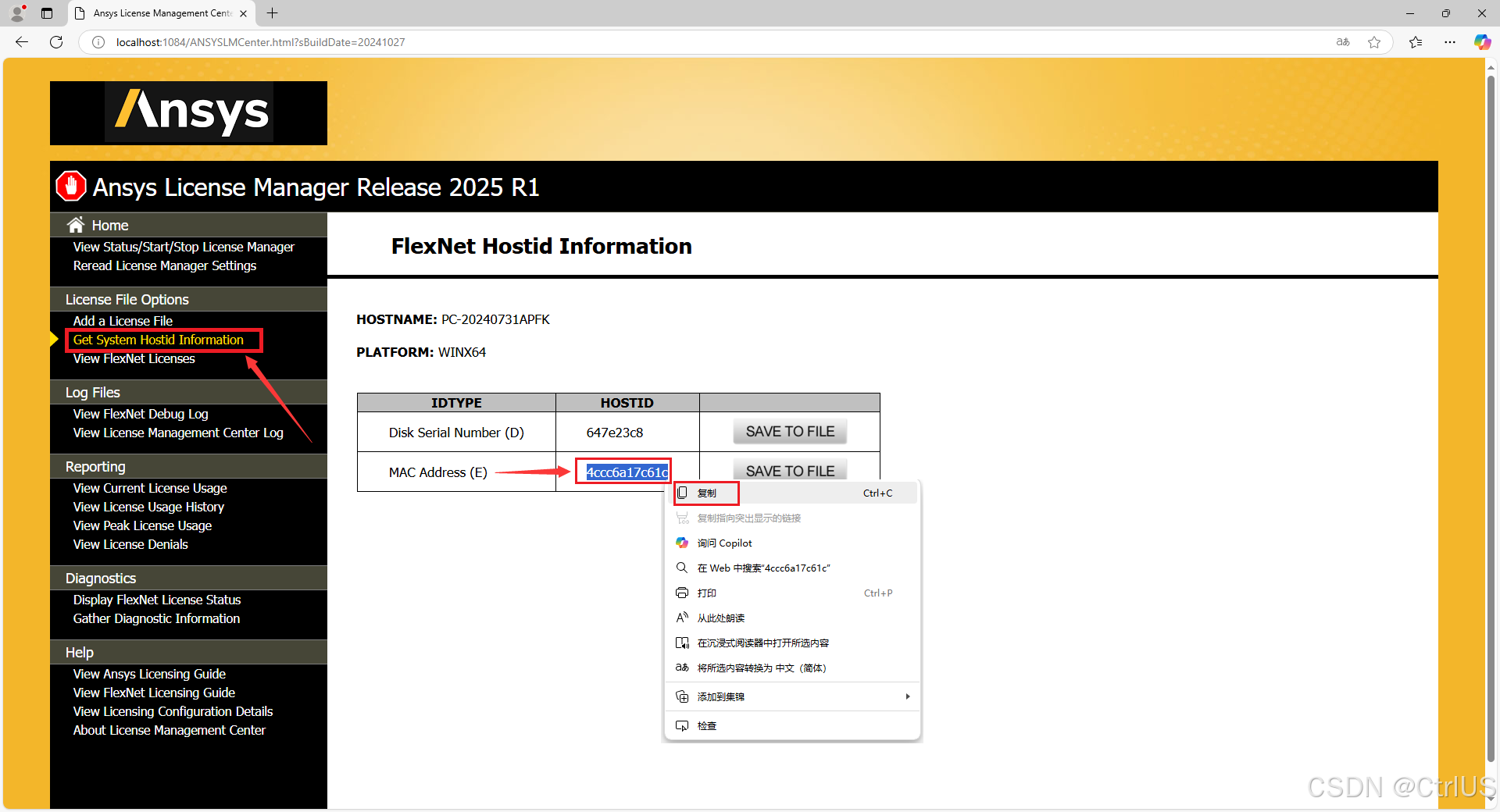Viewport: 1500px width, 812px height.
Task: Open a new browser tab
Action: tap(272, 13)
